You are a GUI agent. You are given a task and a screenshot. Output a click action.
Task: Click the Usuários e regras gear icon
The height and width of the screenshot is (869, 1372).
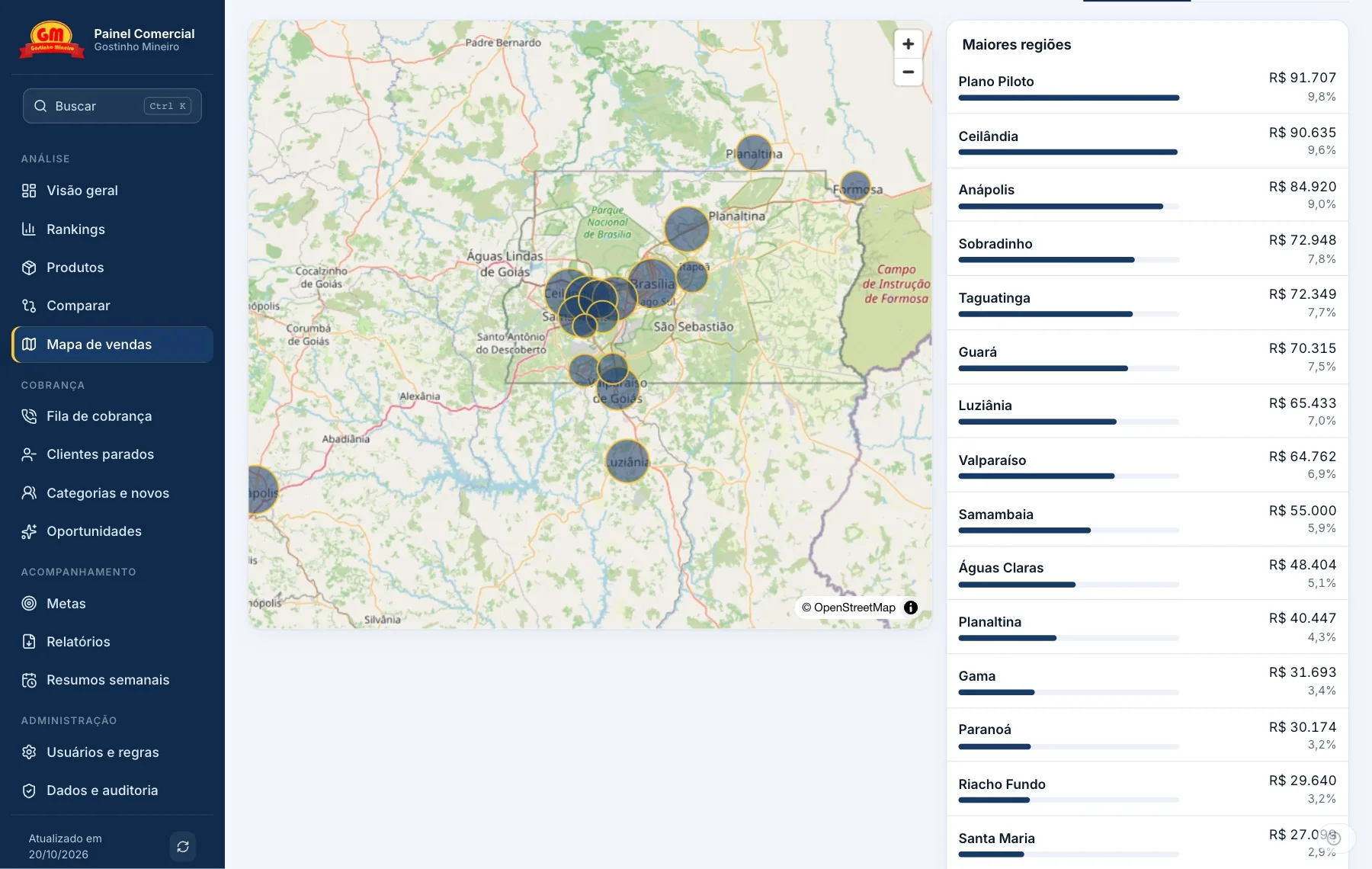tap(29, 752)
